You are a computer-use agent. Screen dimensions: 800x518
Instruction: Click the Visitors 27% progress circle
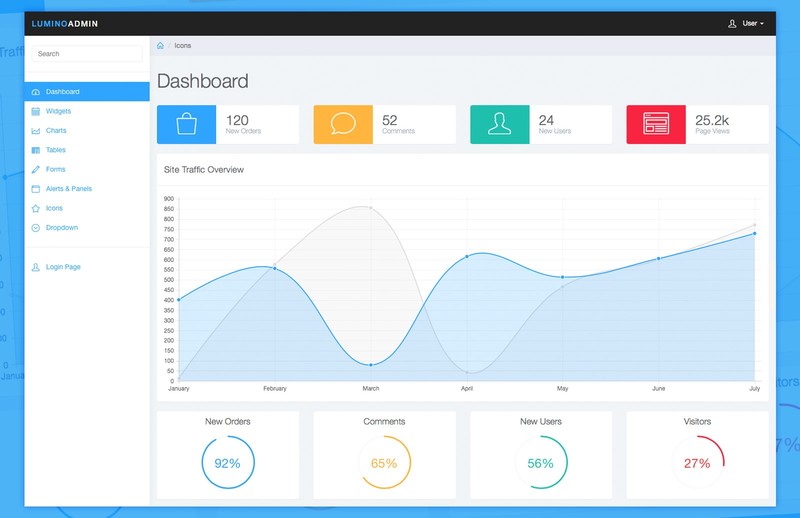pos(697,463)
